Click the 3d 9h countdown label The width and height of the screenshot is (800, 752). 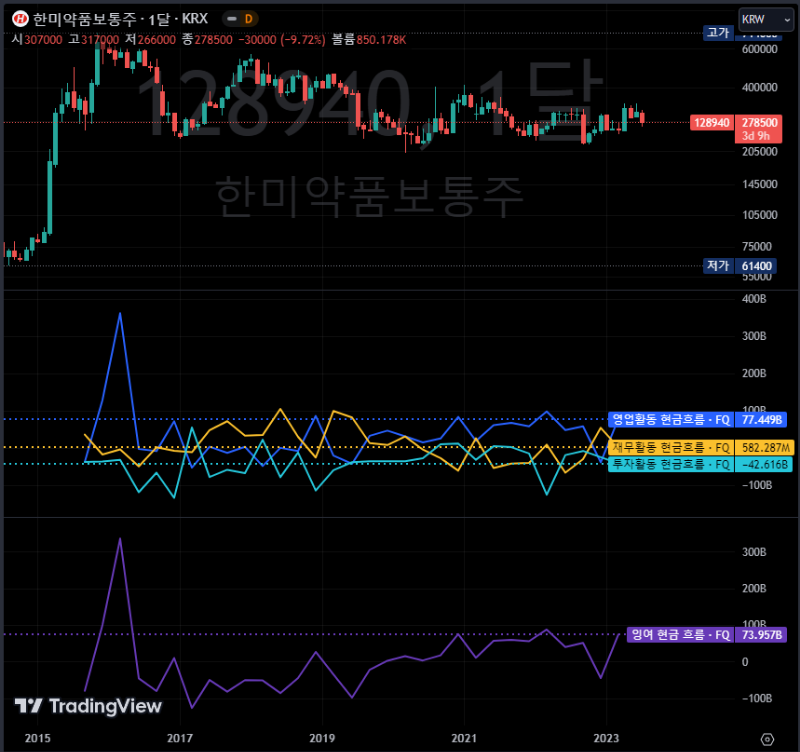(x=756, y=136)
